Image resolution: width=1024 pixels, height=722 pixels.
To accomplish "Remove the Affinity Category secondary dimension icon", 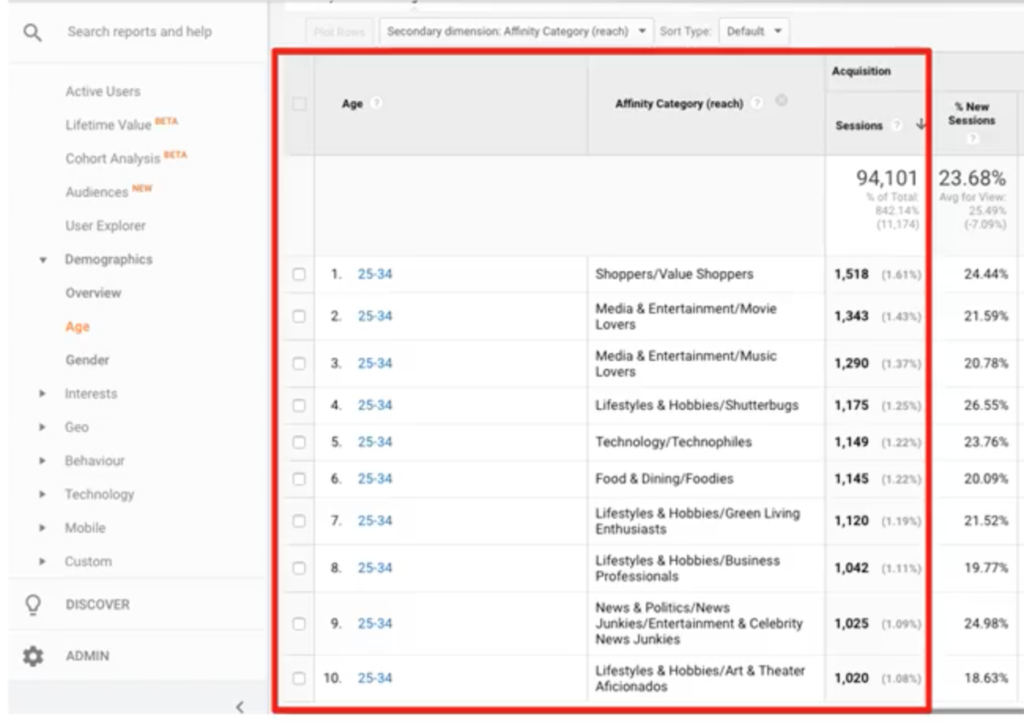I will click(x=781, y=100).
